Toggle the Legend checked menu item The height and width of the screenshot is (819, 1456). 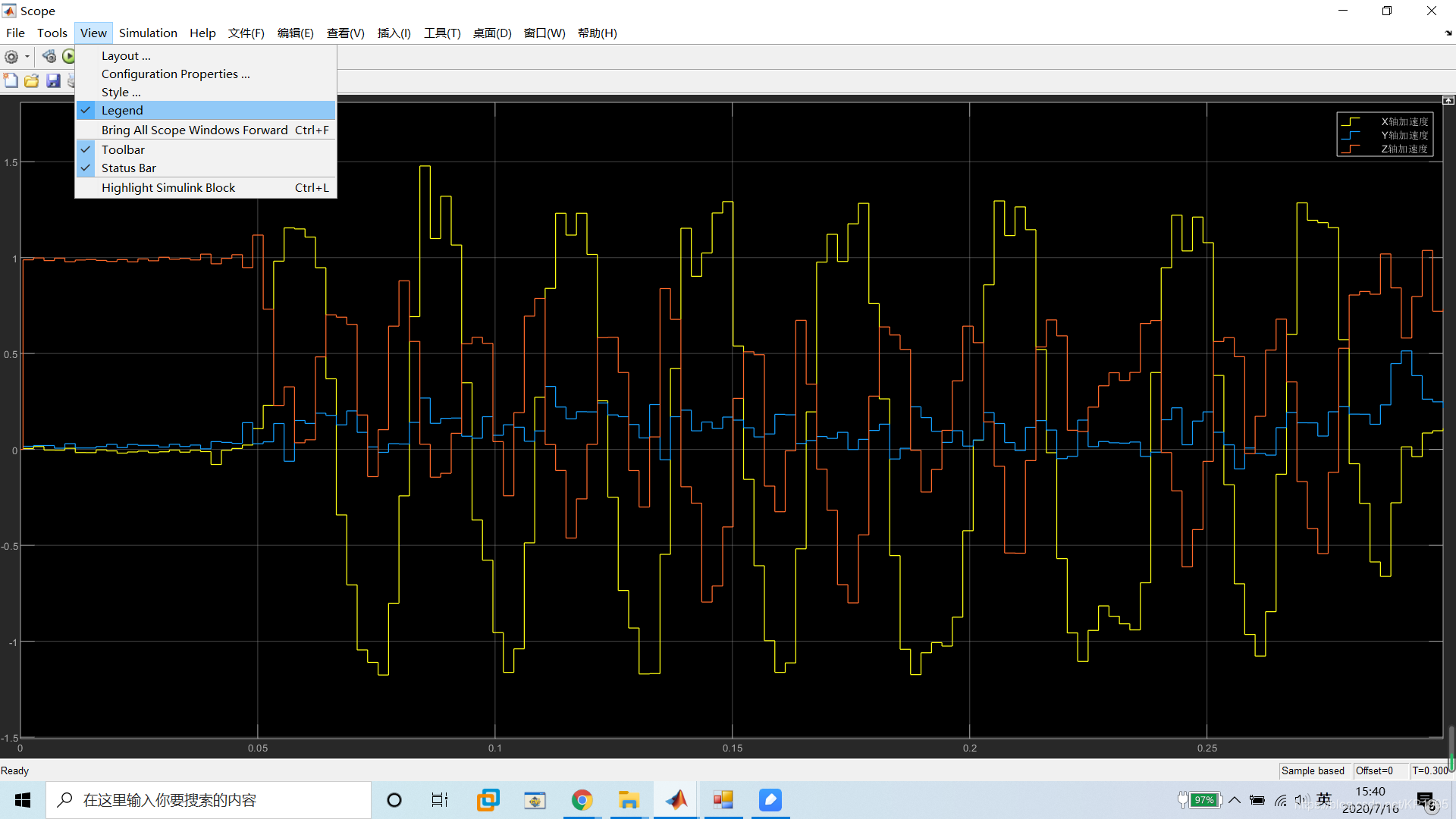tap(122, 111)
